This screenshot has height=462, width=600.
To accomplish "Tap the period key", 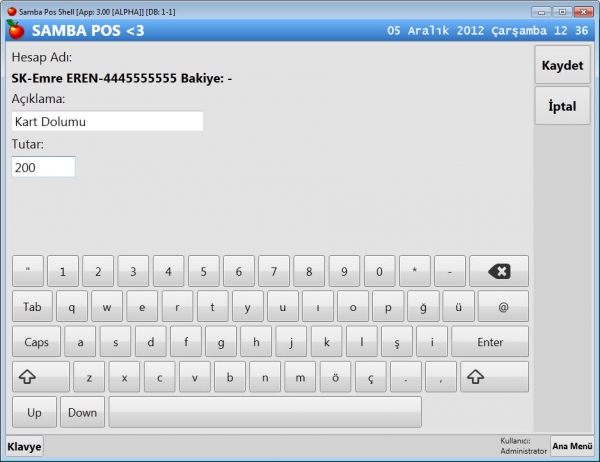I will [x=406, y=377].
